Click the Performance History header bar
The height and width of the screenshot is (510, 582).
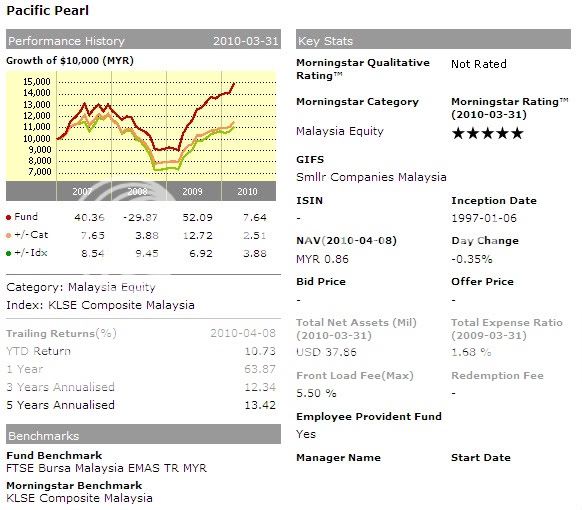(143, 39)
